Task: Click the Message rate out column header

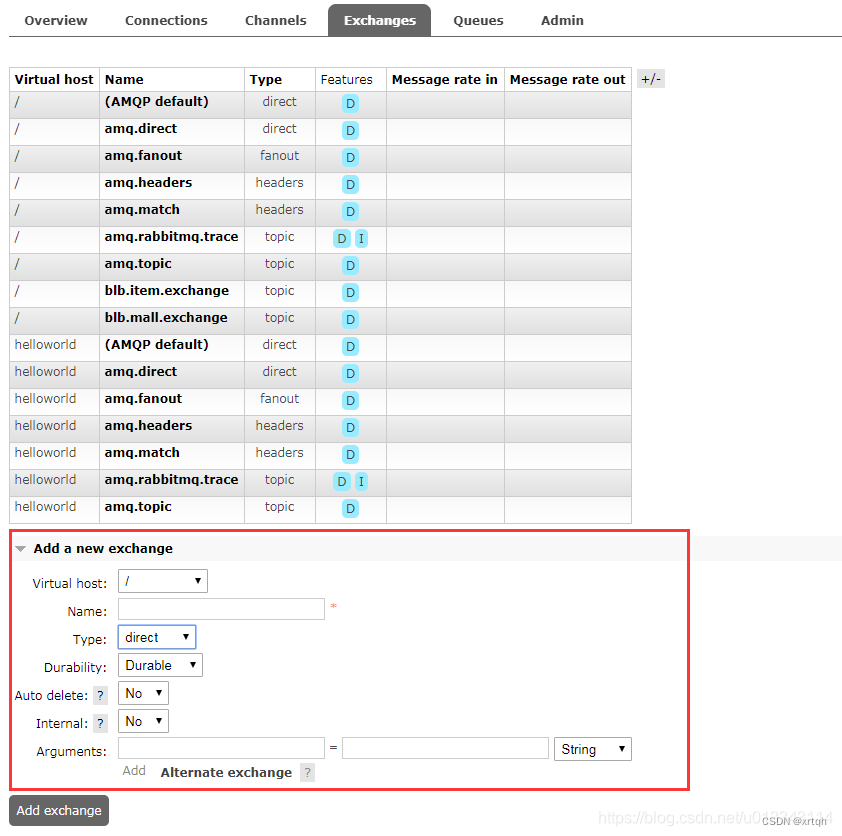Action: (x=568, y=79)
